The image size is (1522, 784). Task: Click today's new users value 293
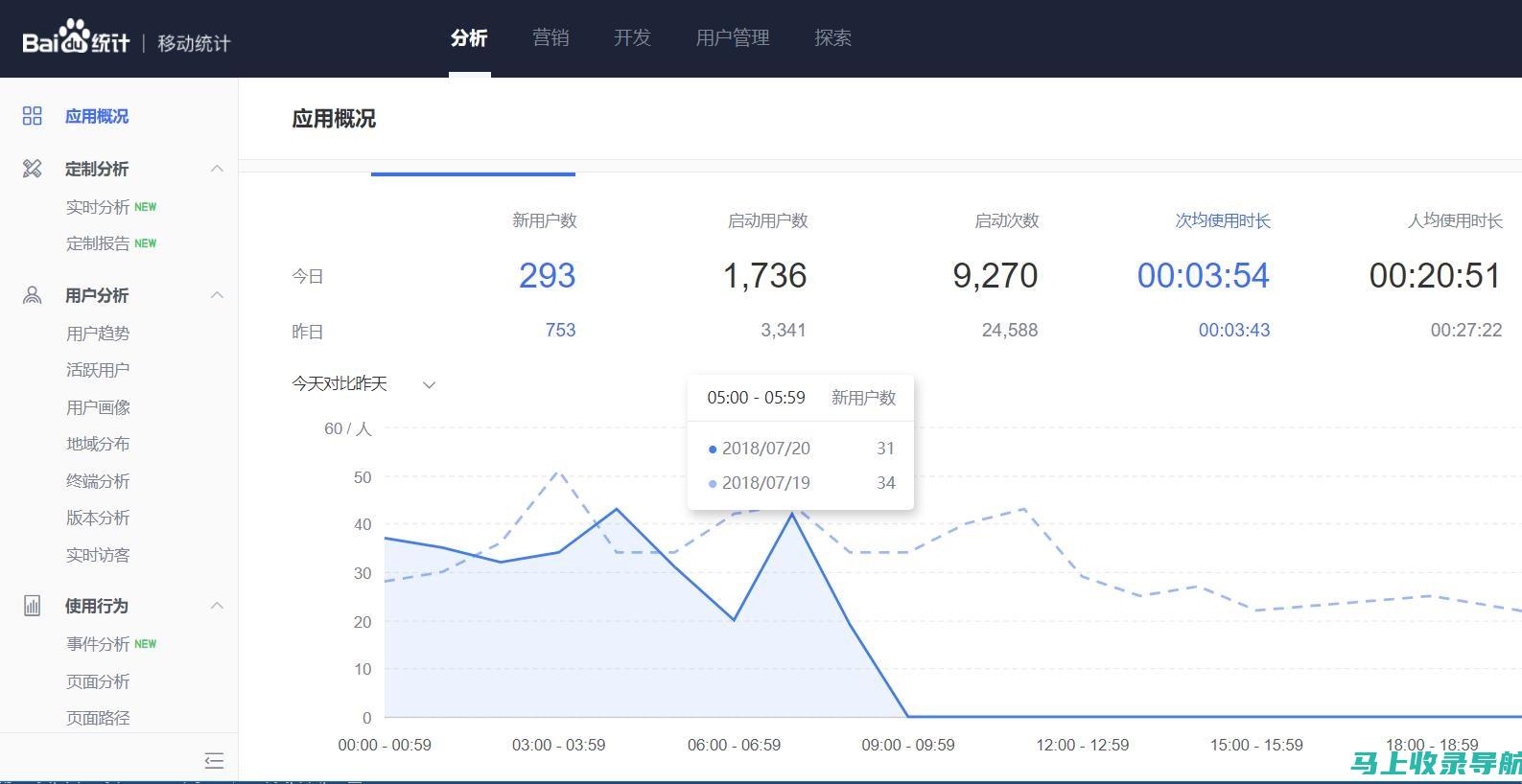(x=547, y=276)
